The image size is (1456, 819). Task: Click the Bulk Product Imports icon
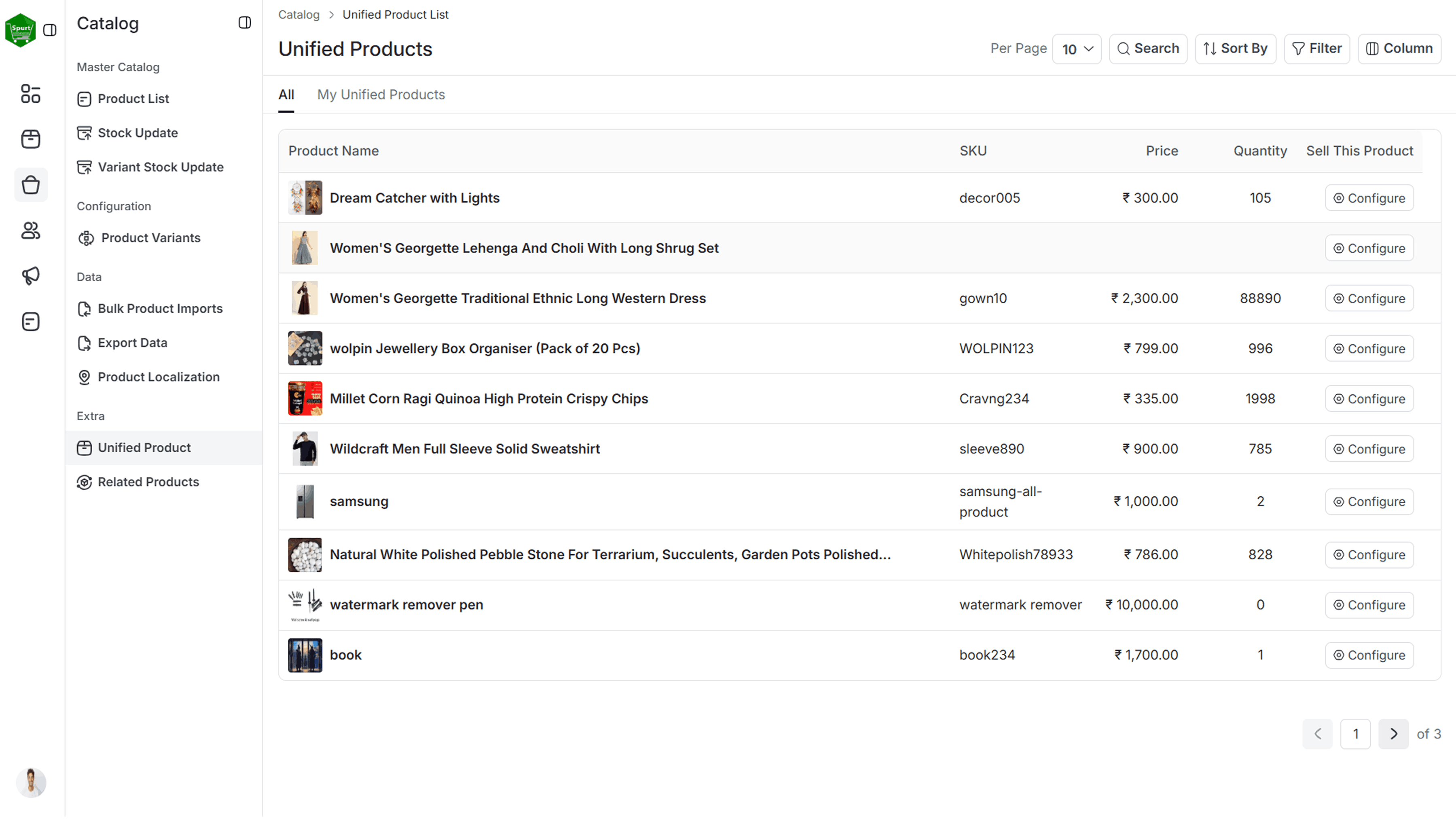coord(84,309)
